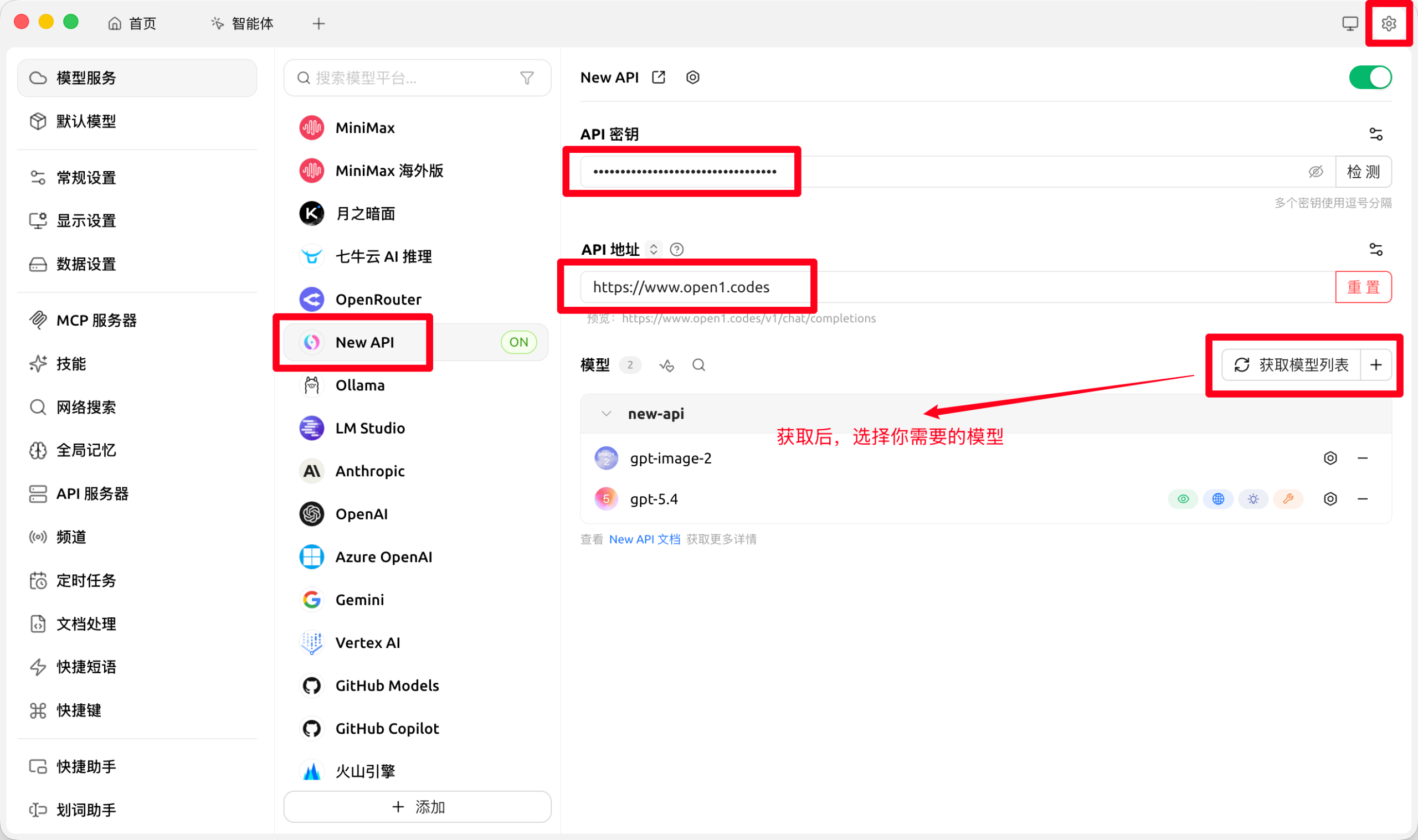Toggle the ON badge for New API

tap(518, 342)
